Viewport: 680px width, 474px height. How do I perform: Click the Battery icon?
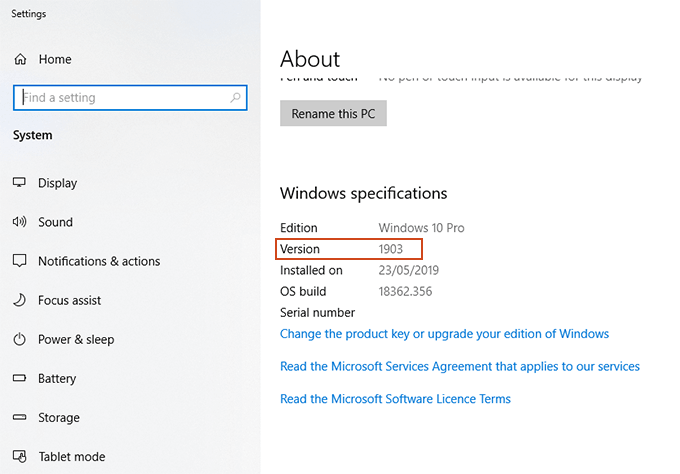click(19, 379)
